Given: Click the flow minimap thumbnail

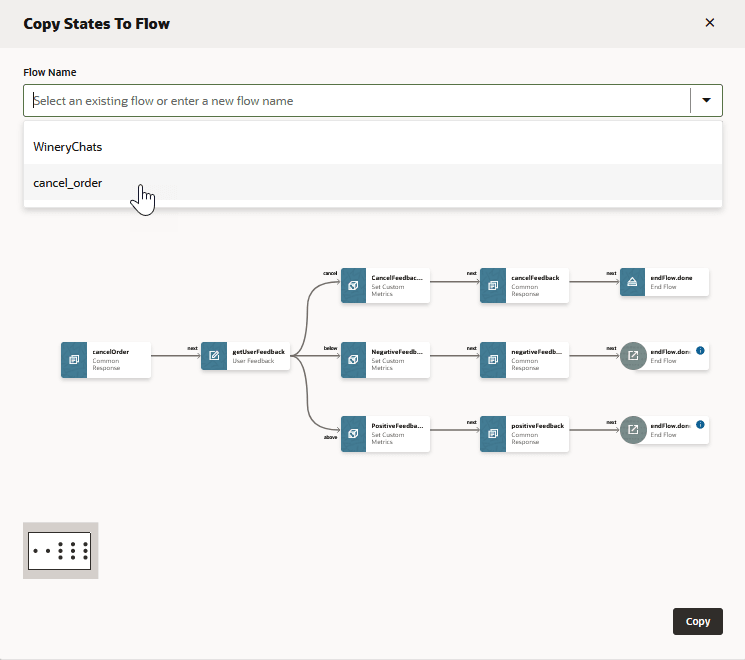Looking at the screenshot, I should 61,550.
